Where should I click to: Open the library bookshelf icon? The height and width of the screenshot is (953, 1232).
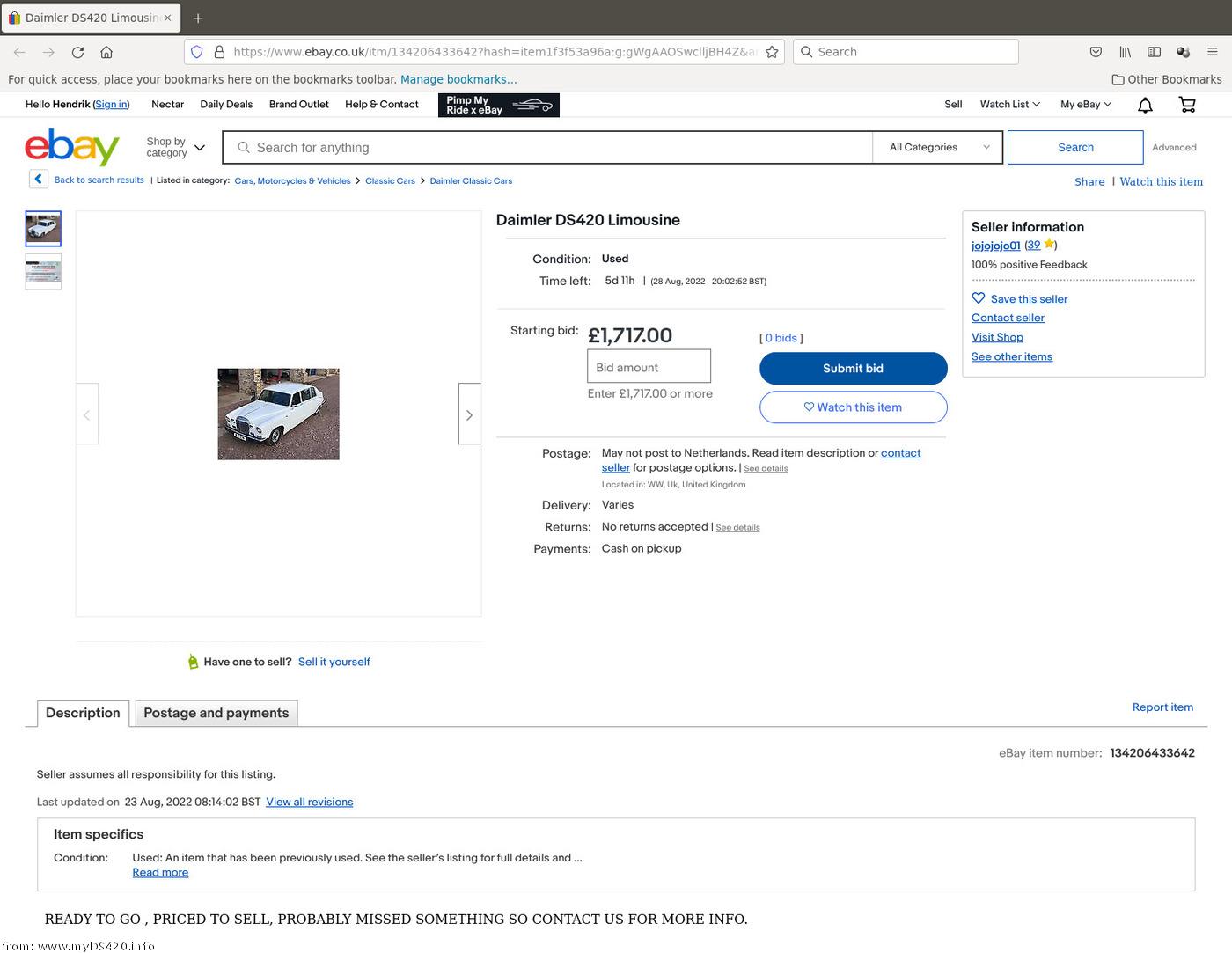[x=1125, y=52]
